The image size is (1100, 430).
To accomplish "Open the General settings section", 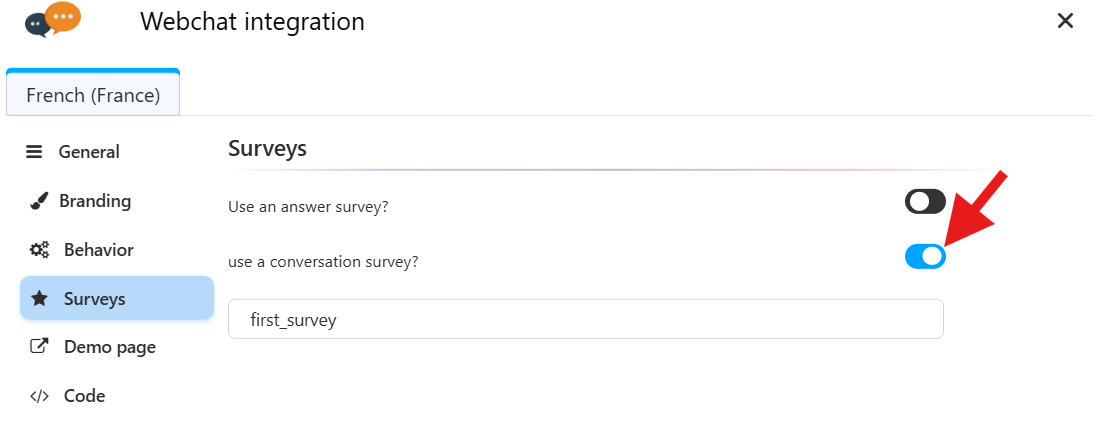I will [89, 152].
